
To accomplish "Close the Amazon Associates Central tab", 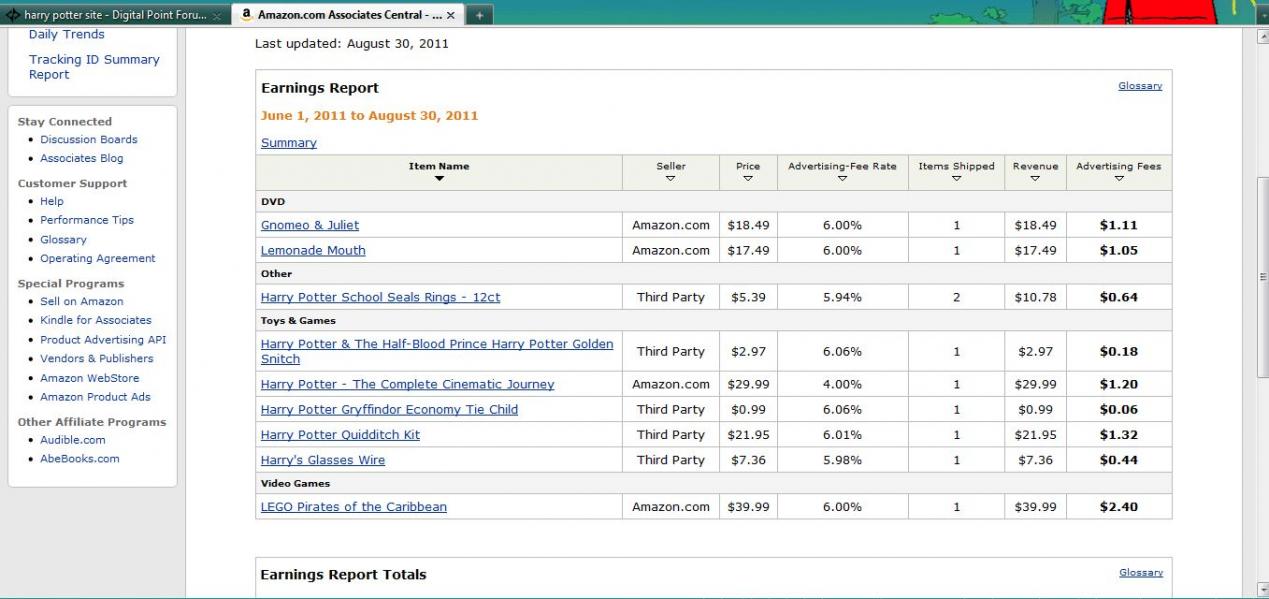I will tap(450, 16).
